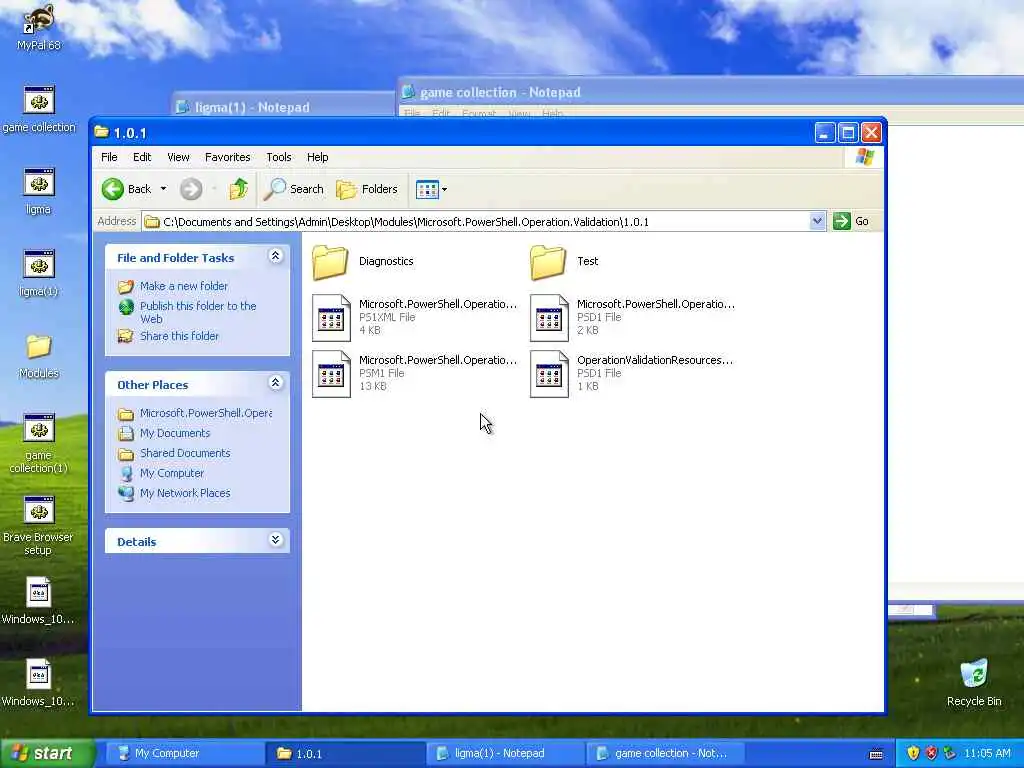Toggle the Folders pane button
1024x768 pixels.
click(x=367, y=189)
